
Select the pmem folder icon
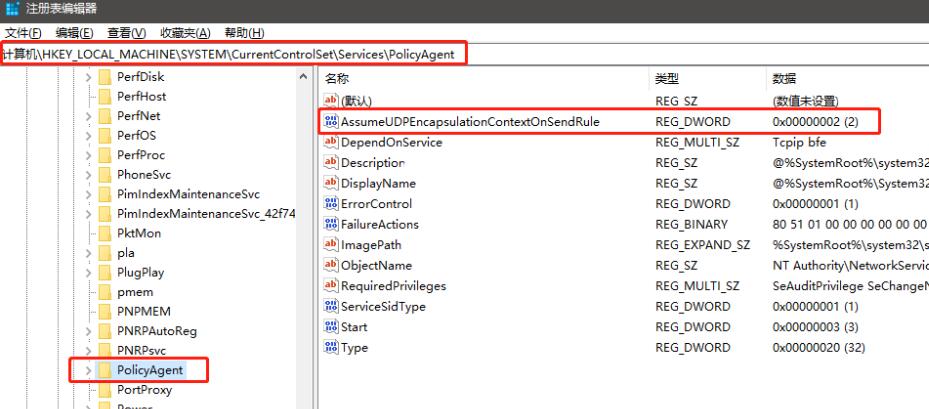[104, 292]
